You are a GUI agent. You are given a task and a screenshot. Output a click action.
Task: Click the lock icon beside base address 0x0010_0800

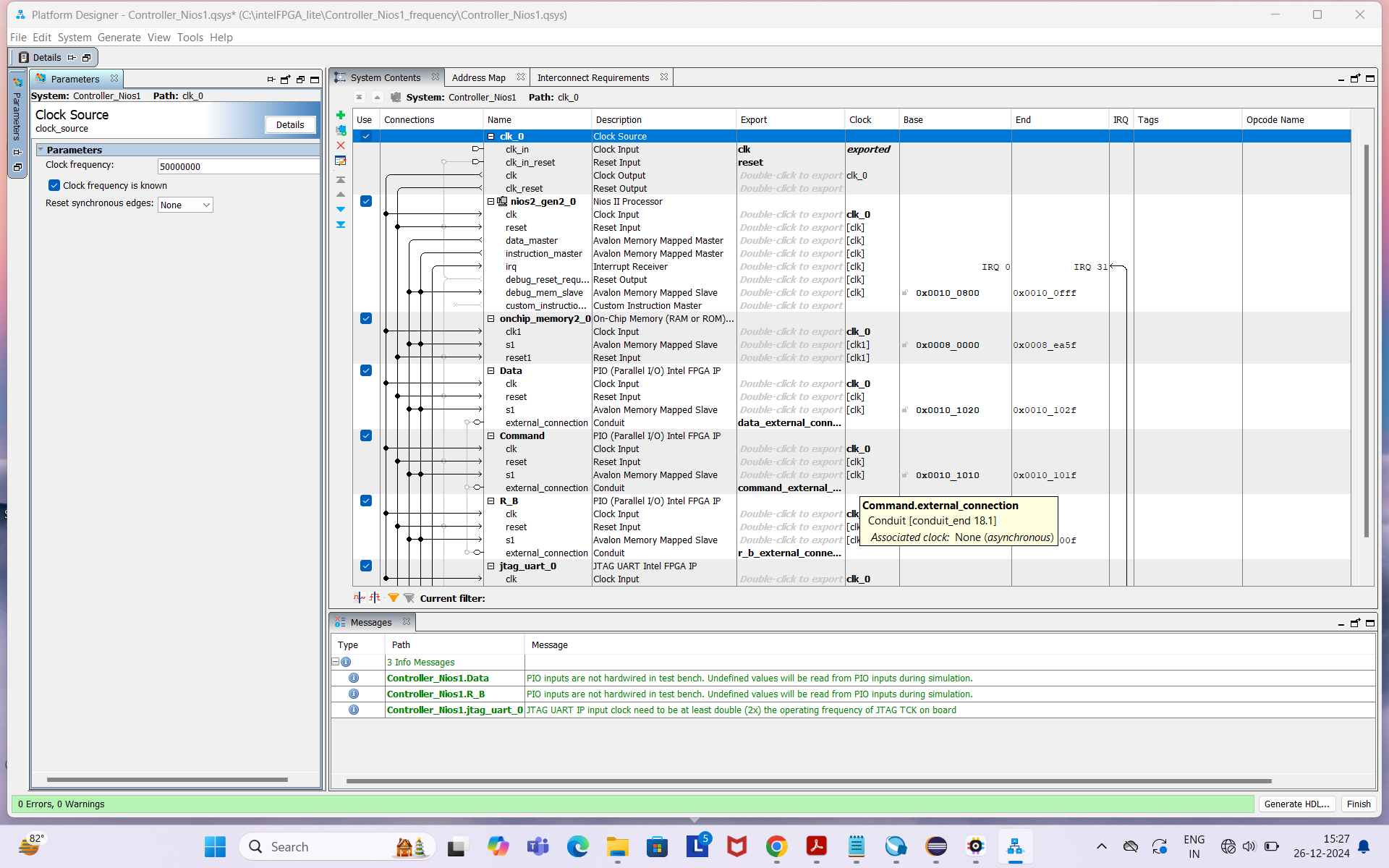905,293
